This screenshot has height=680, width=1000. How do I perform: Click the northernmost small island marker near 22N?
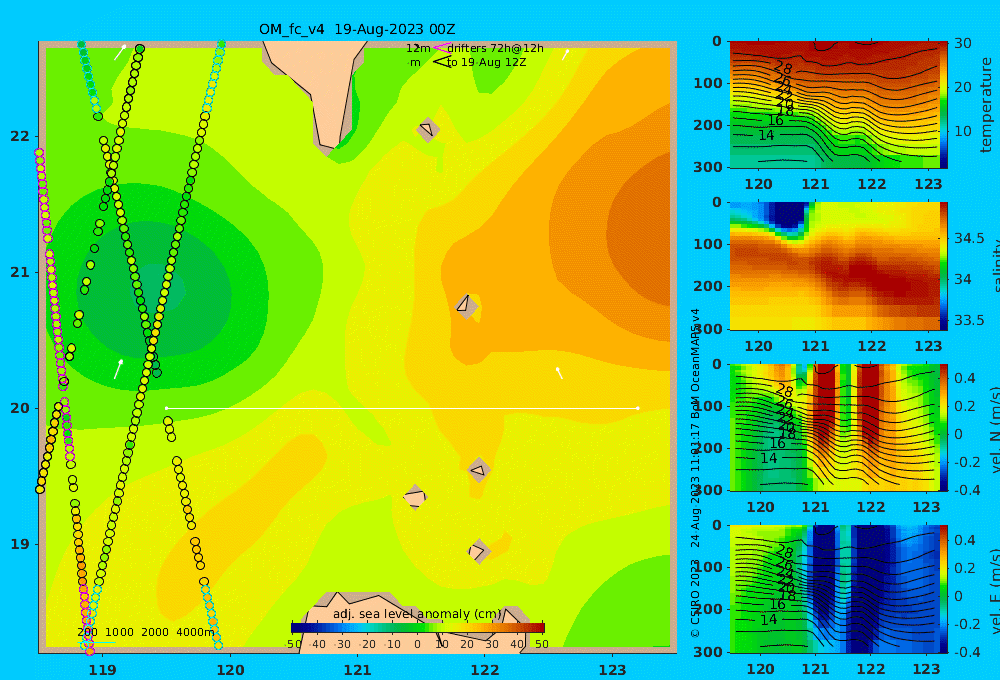tap(427, 129)
